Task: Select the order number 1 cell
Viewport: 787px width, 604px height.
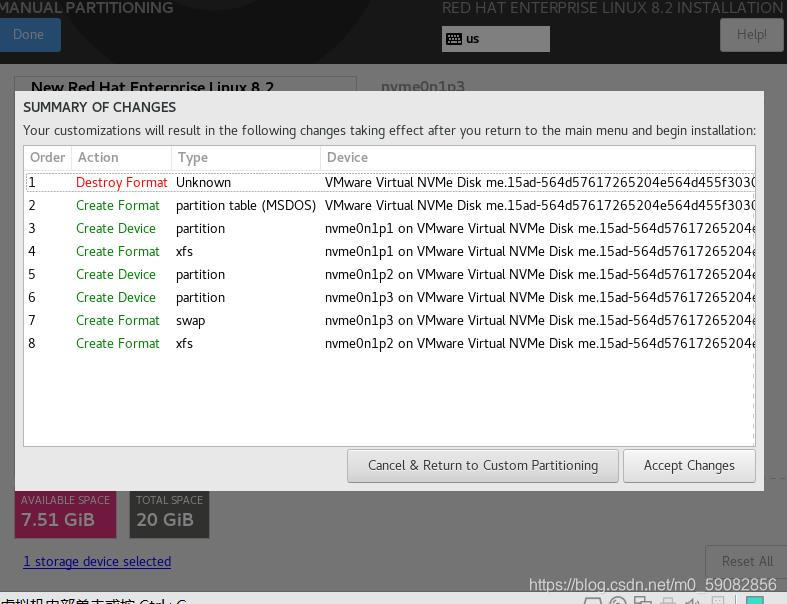Action: 32,182
